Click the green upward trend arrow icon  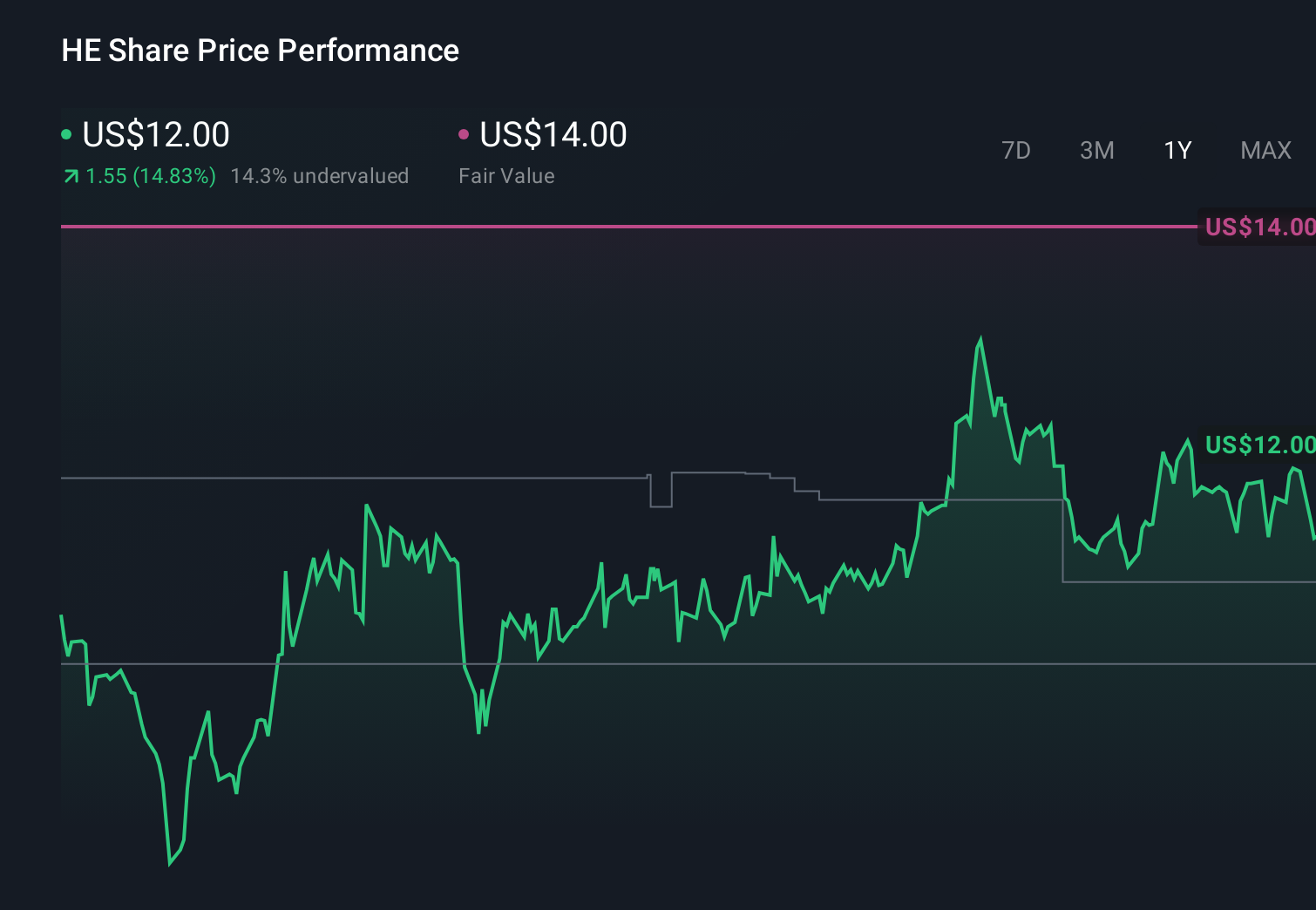coord(71,176)
